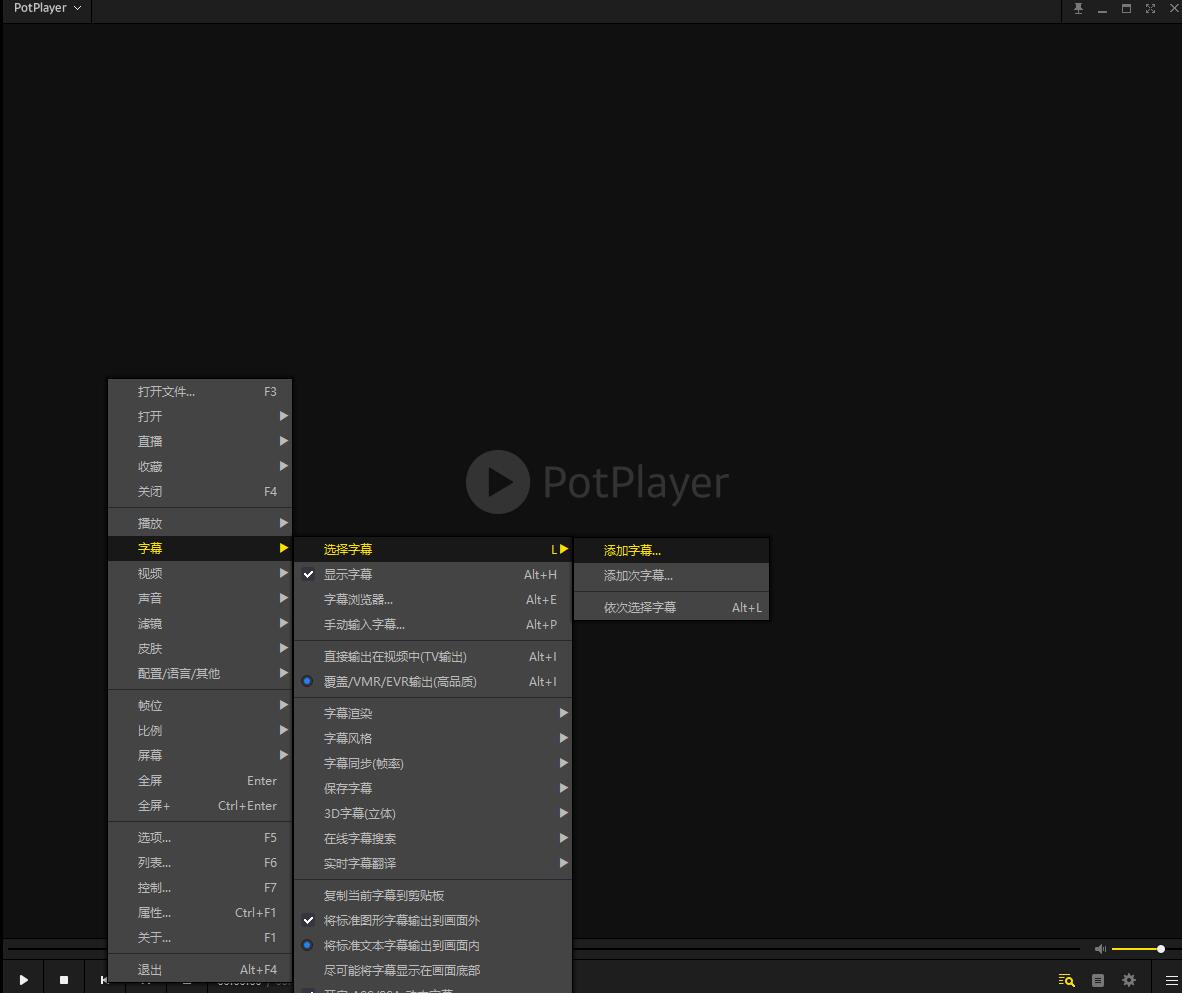1182x993 pixels.
Task: Open the playlist panel icon
Action: pos(1098,979)
